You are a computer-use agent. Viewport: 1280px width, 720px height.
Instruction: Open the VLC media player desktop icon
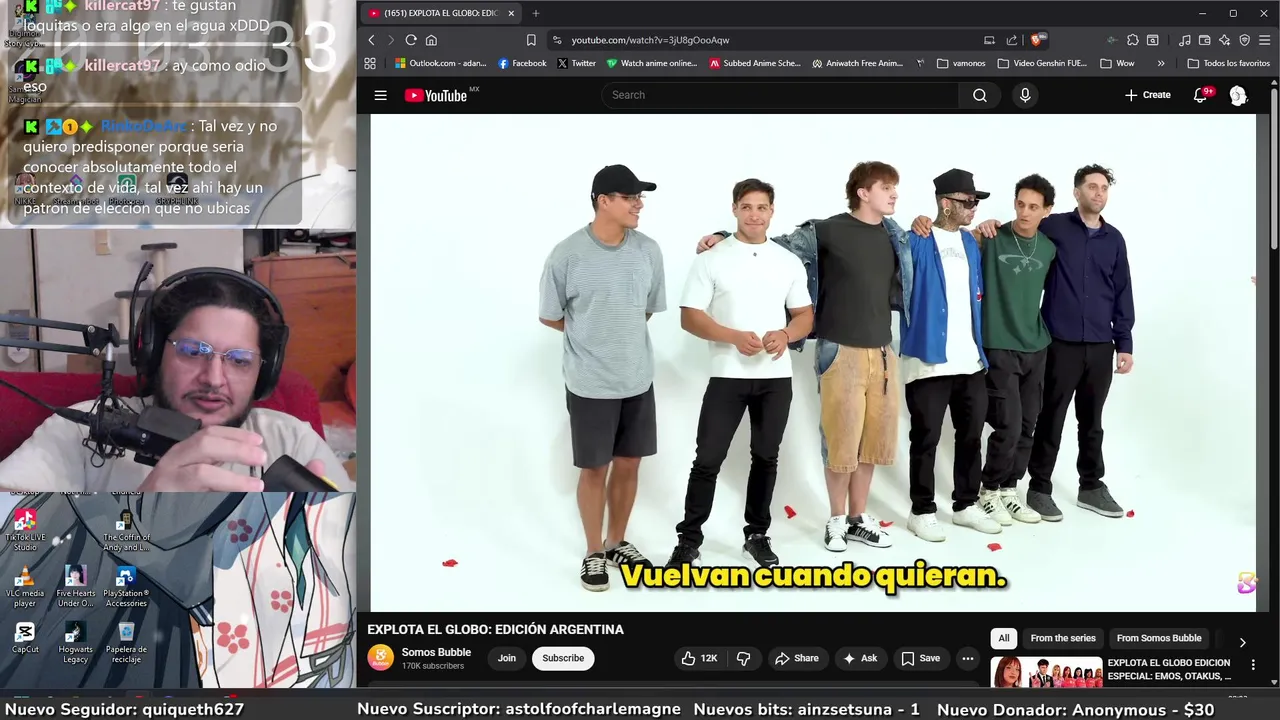coord(25,587)
